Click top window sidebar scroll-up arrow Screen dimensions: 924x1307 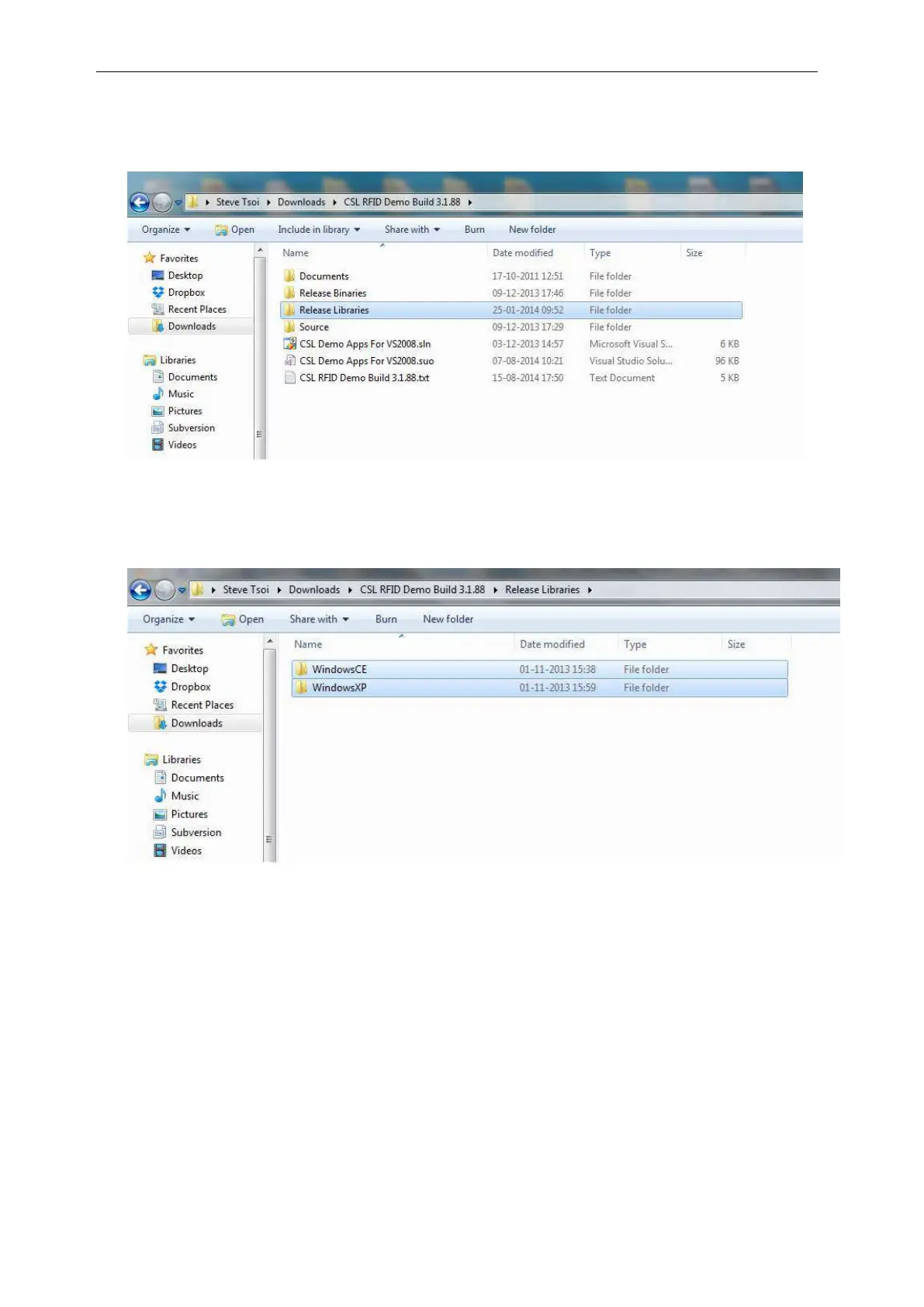(x=260, y=251)
